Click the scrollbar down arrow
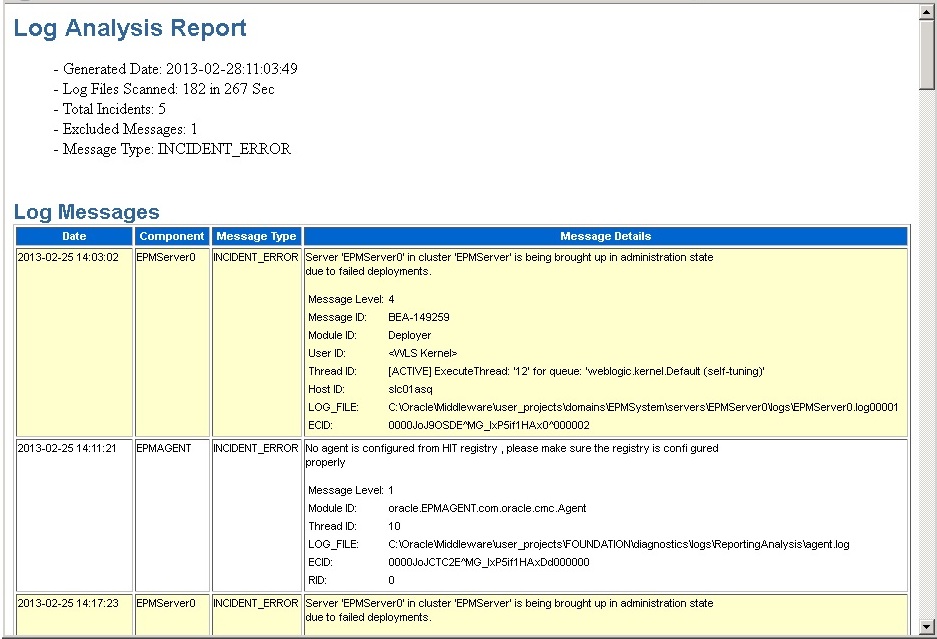937x639 pixels. click(x=927, y=627)
